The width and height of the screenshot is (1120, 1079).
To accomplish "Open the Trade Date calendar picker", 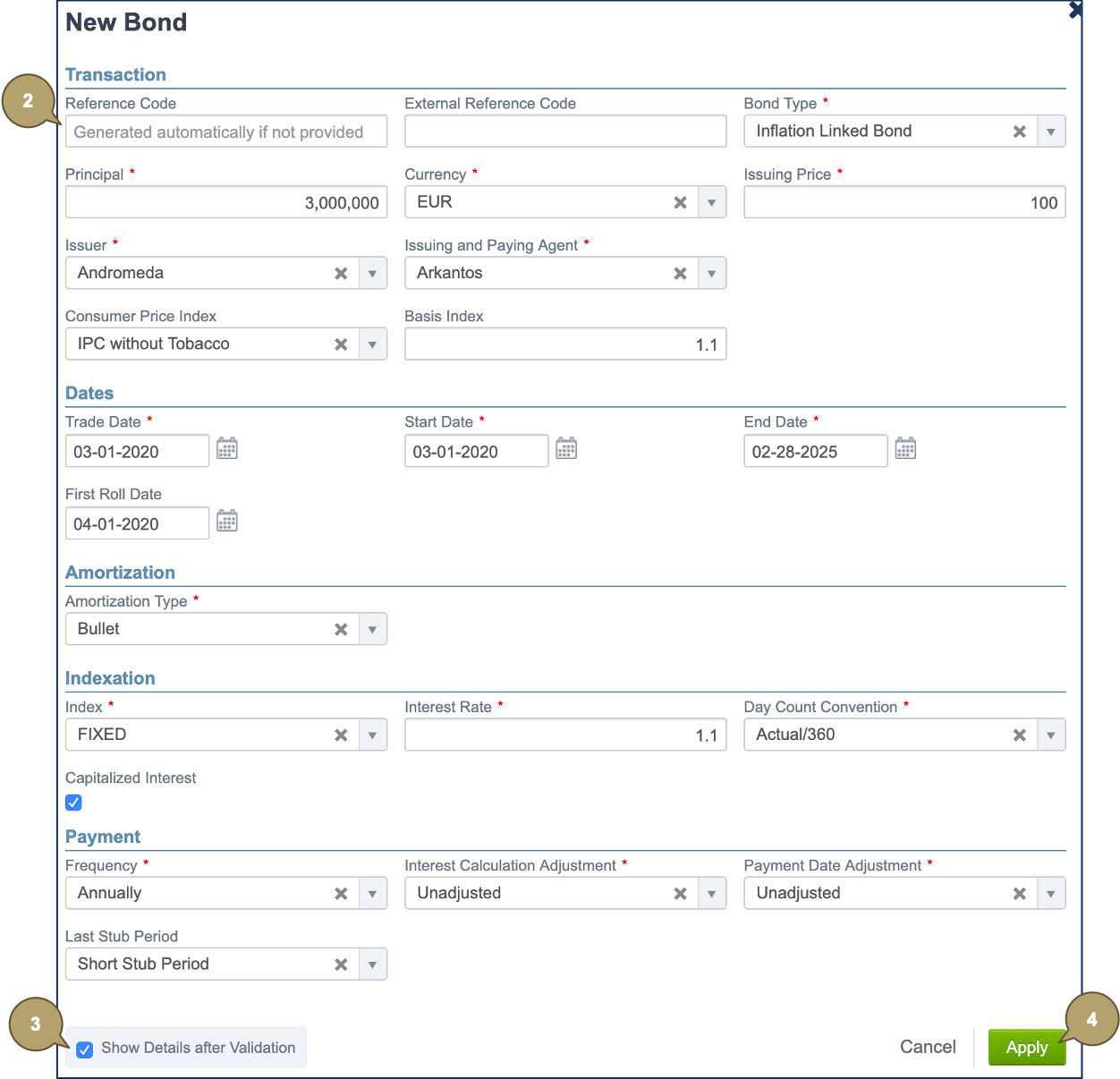I will click(x=227, y=449).
